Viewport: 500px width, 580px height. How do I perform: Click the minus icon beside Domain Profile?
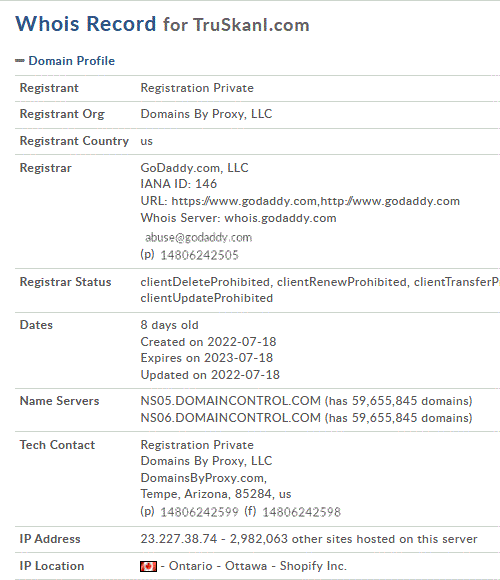pyautogui.click(x=20, y=61)
